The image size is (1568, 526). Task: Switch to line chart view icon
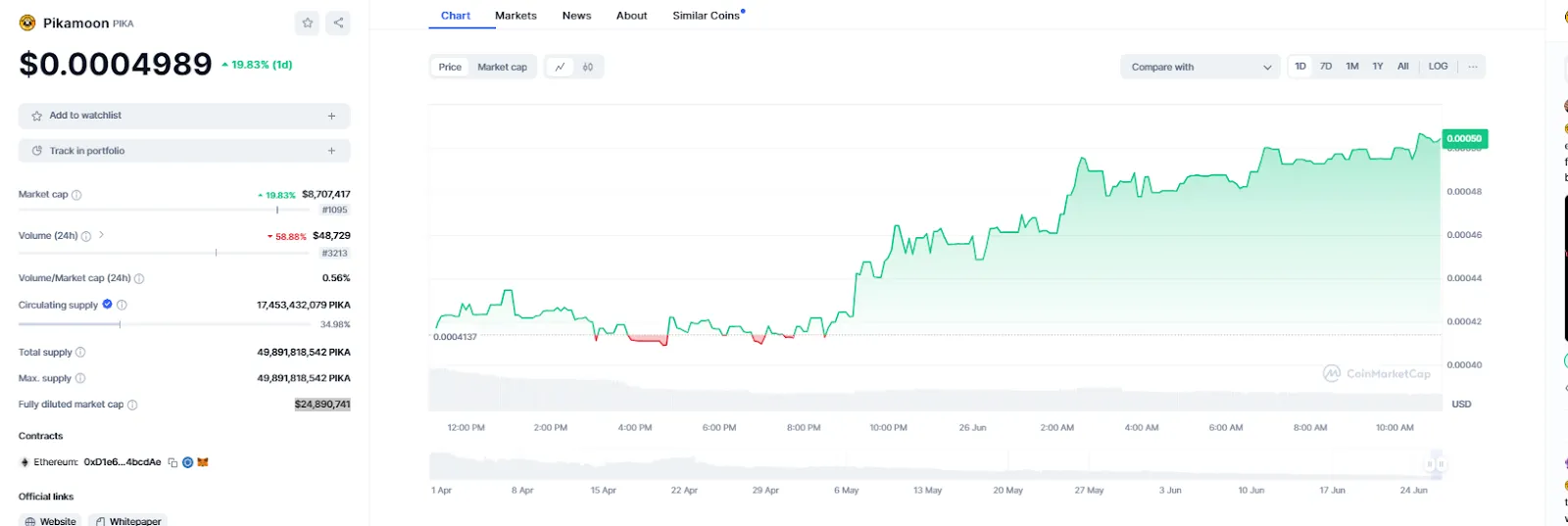560,67
